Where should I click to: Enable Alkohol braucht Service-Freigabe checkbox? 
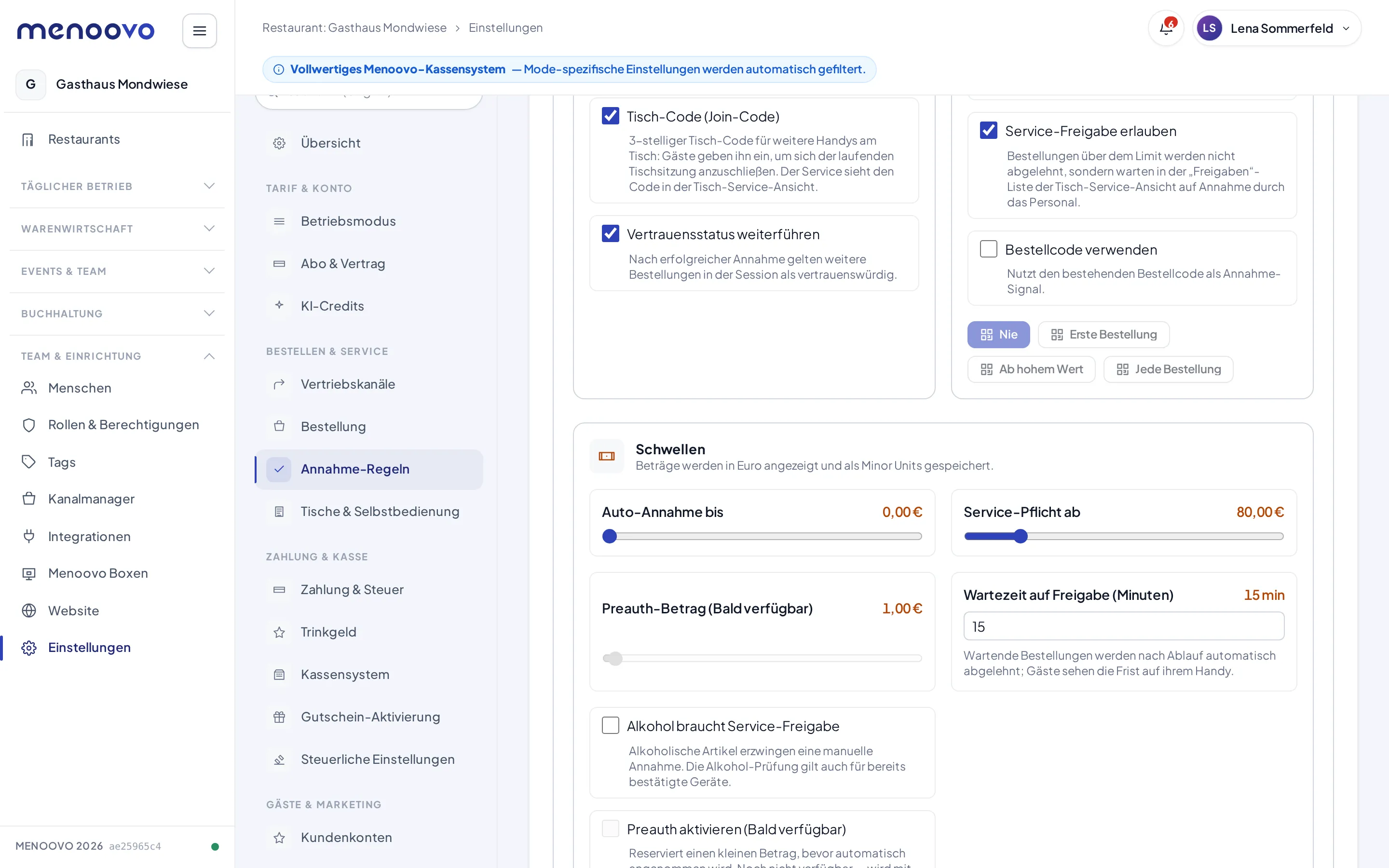pos(610,726)
